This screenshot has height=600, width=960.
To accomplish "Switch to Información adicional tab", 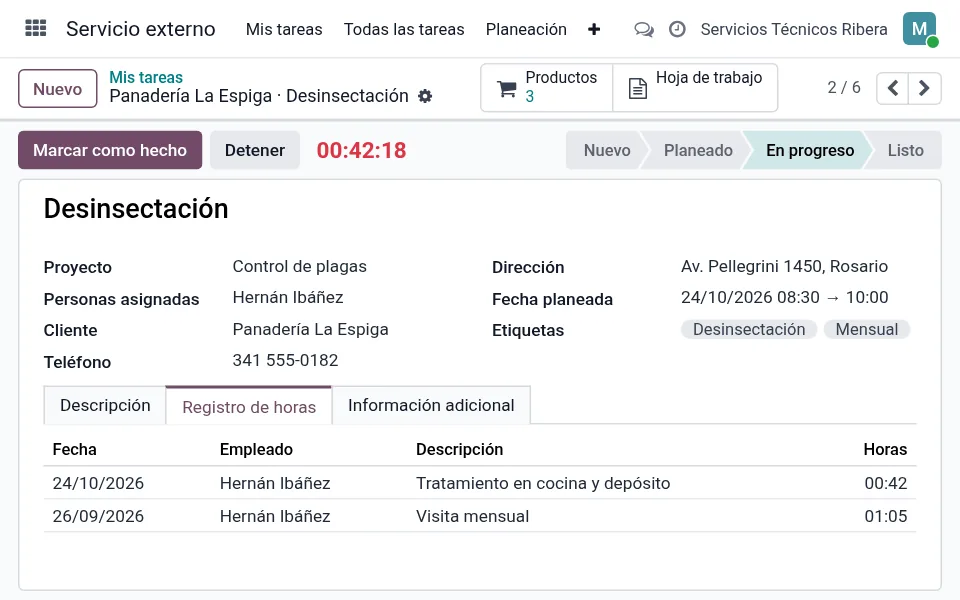I will tap(431, 405).
